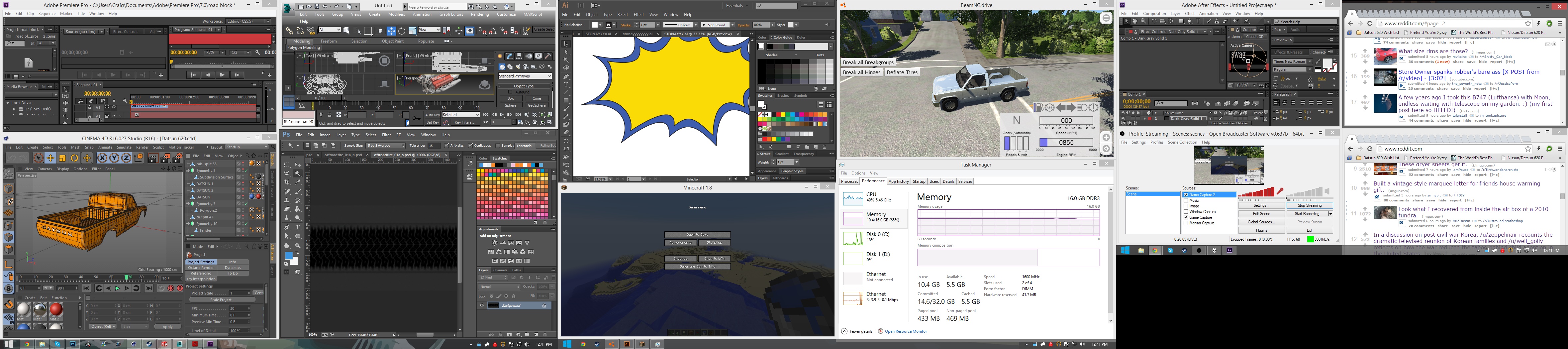
Task: Select the Hand tool in Photoshop toolbox
Action: tap(287, 245)
